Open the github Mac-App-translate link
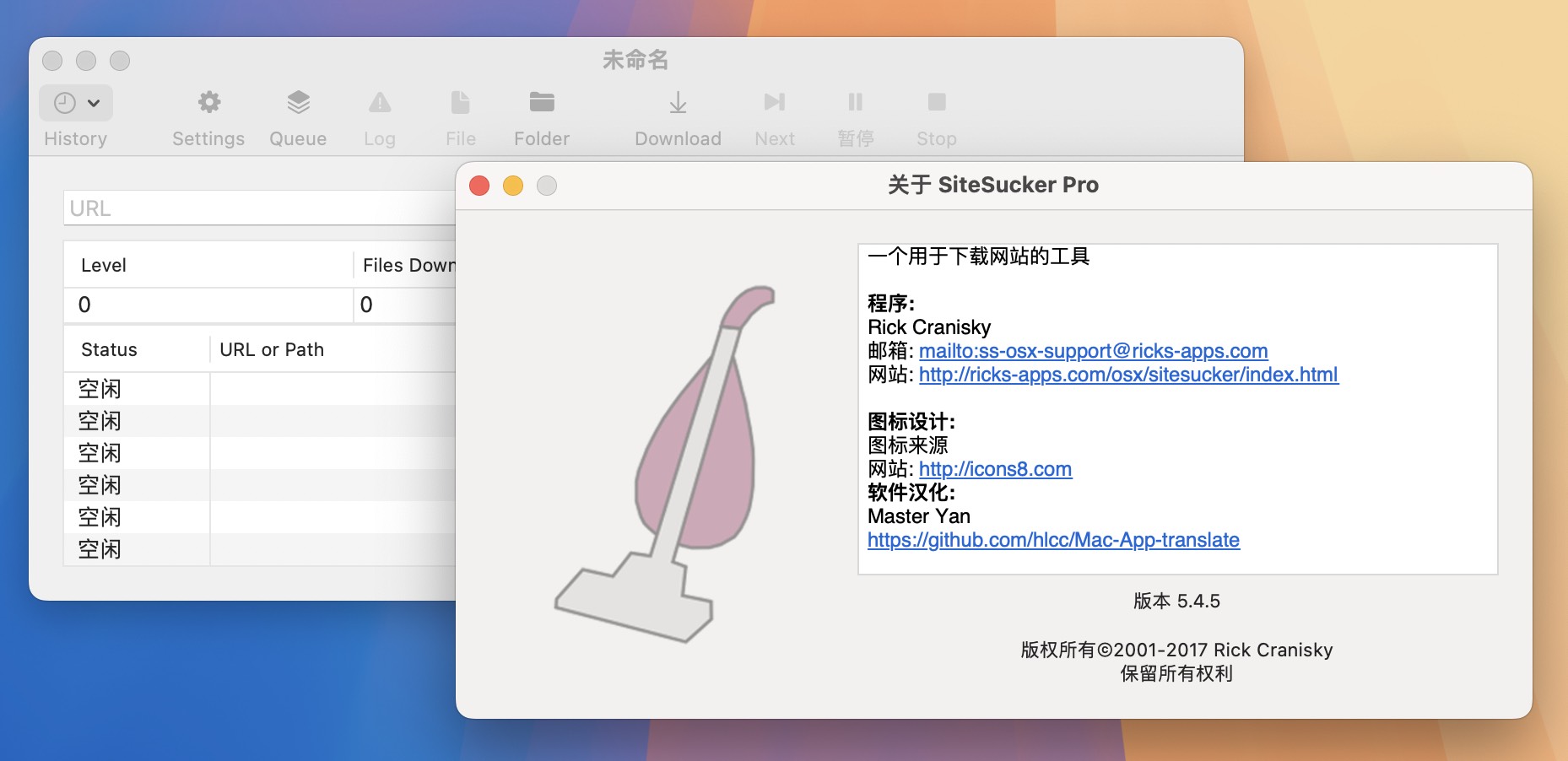This screenshot has height=761, width=1568. (x=1053, y=540)
